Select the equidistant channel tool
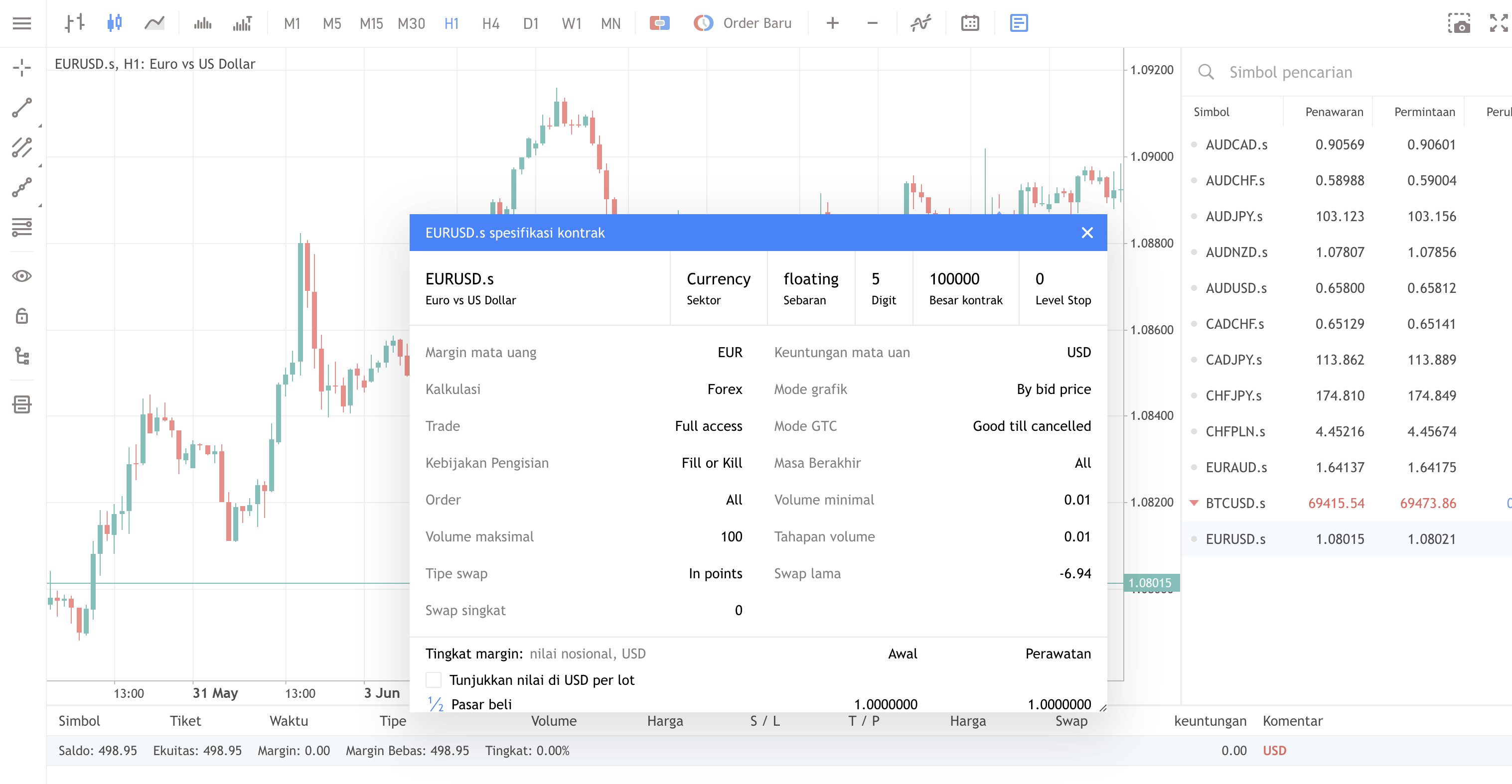The width and height of the screenshot is (1512, 784). point(22,147)
